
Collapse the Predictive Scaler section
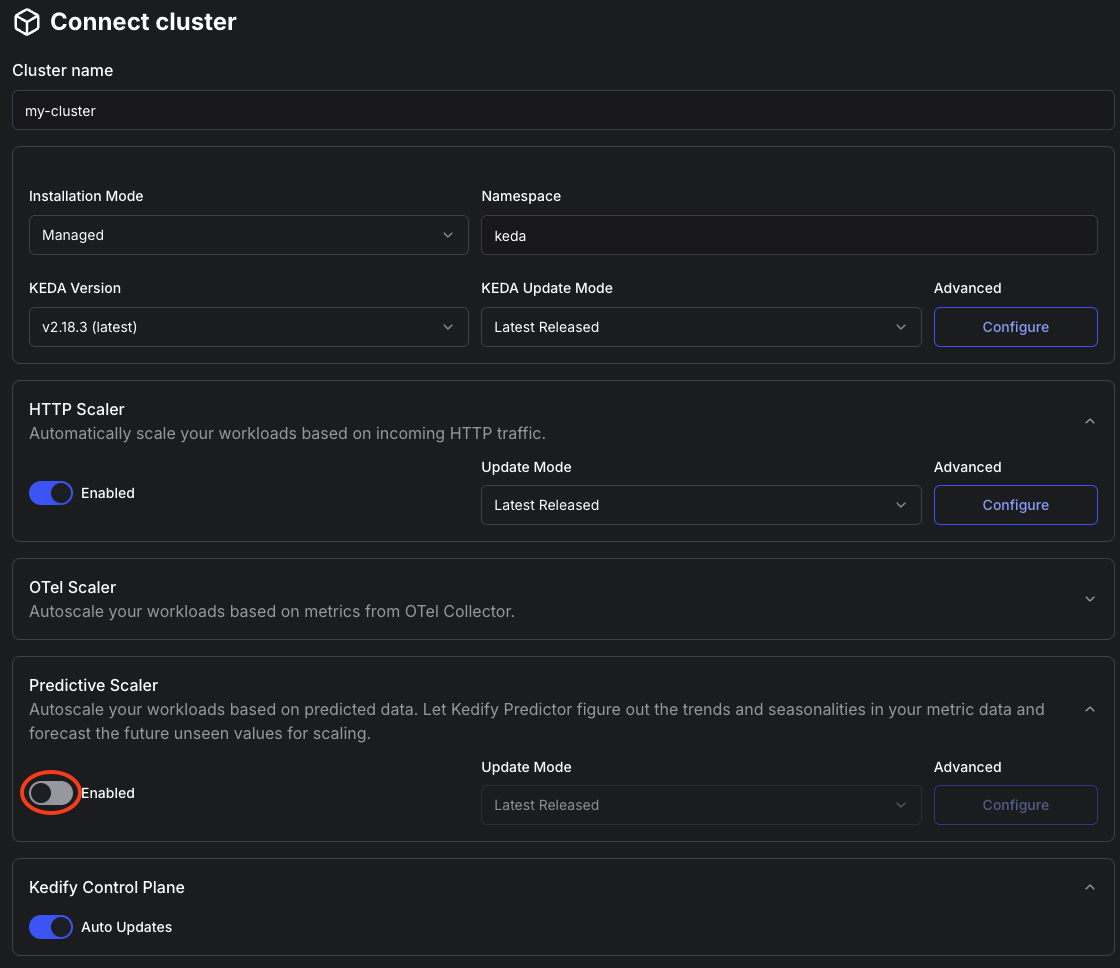pos(1089,709)
